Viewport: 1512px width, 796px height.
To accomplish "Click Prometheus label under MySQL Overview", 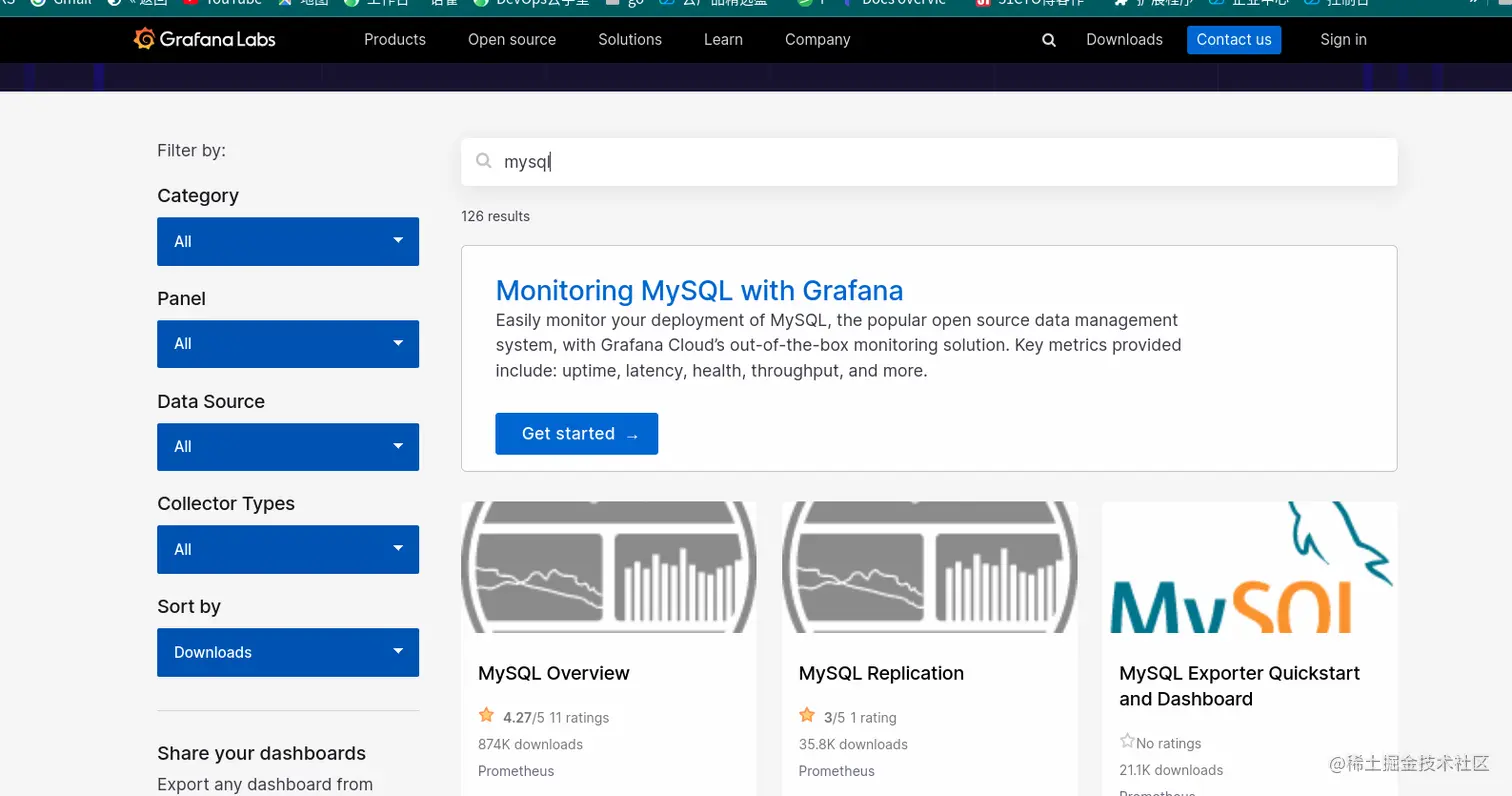I will 516,771.
